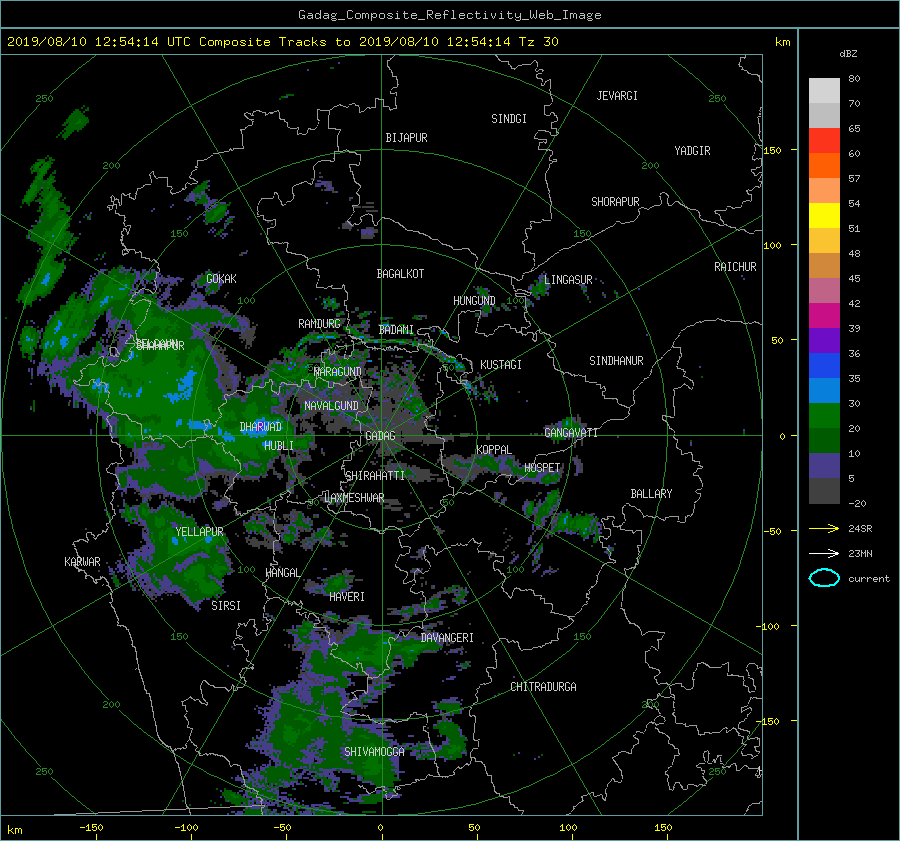Pick the orange 57-60 dBZ swatch
Screen dimensions: 900x841
coord(824,165)
